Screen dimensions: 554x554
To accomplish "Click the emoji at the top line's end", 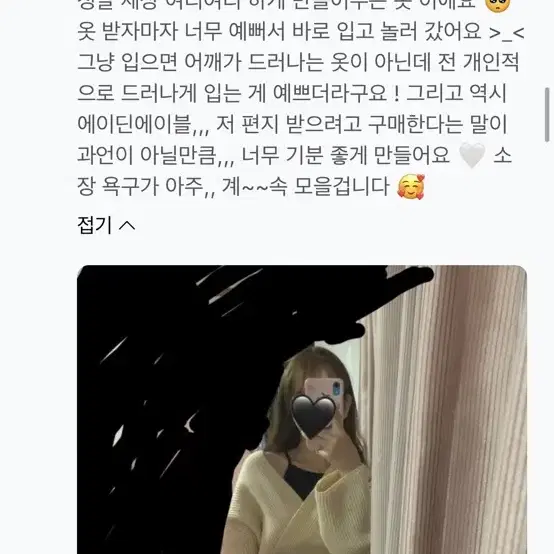I will (498, 5).
